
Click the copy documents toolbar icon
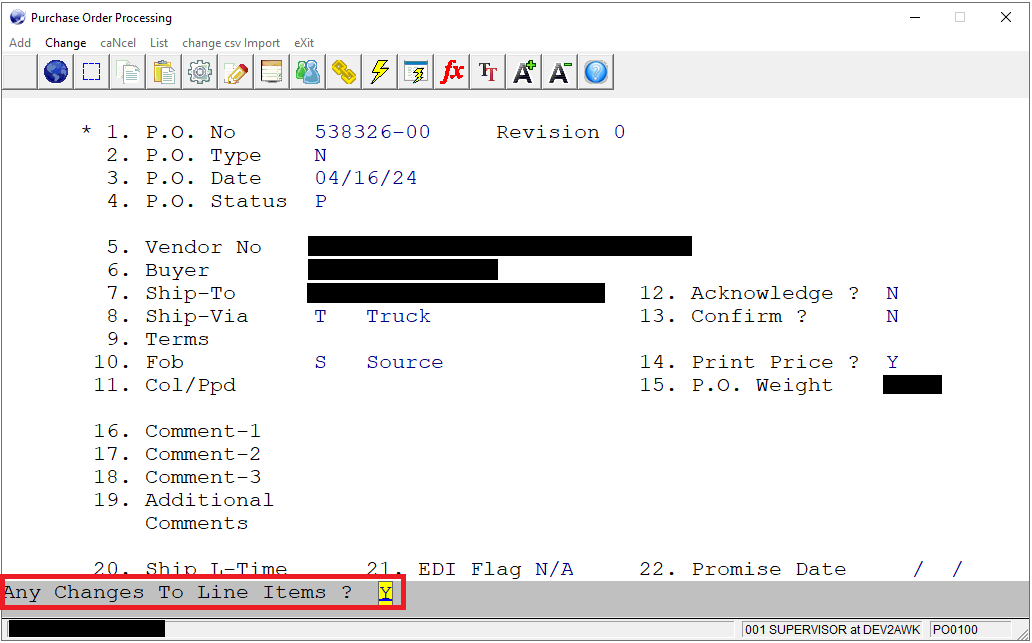pos(128,72)
